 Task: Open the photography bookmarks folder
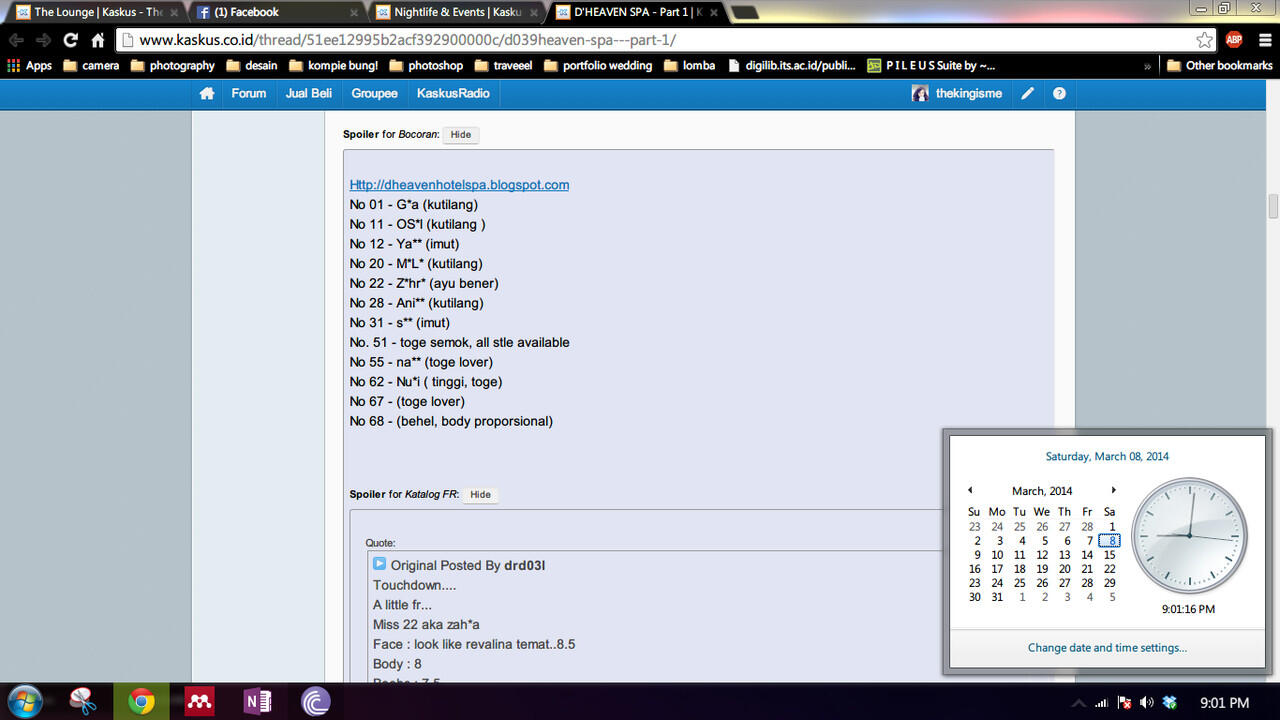[172, 66]
